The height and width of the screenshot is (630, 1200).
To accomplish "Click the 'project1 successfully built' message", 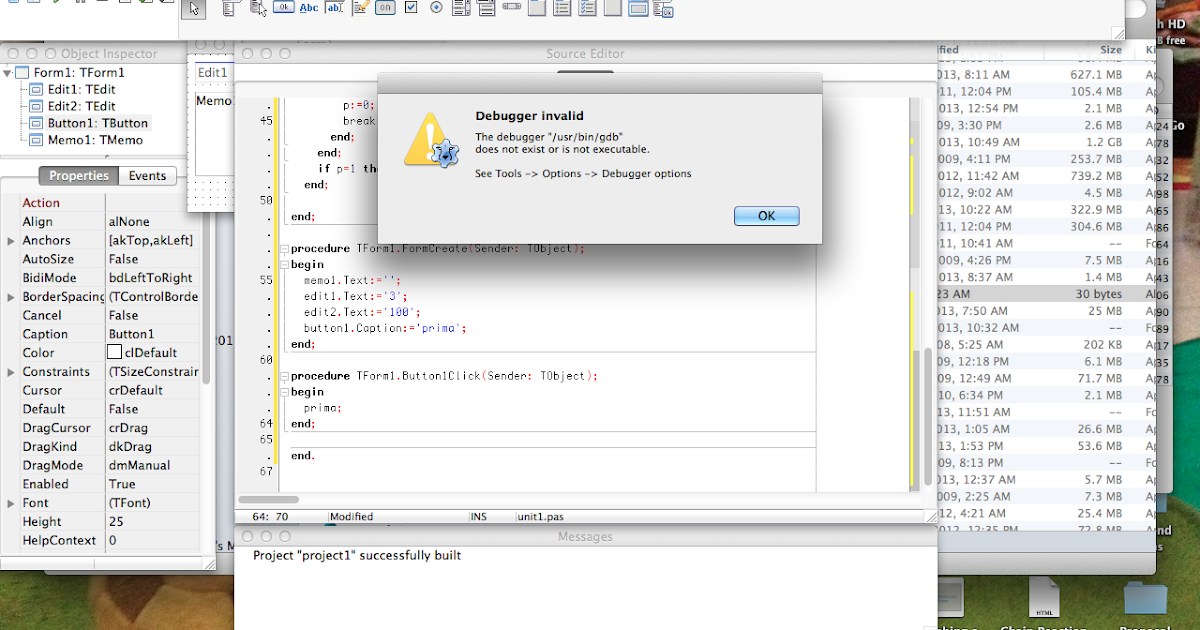I will 357,555.
